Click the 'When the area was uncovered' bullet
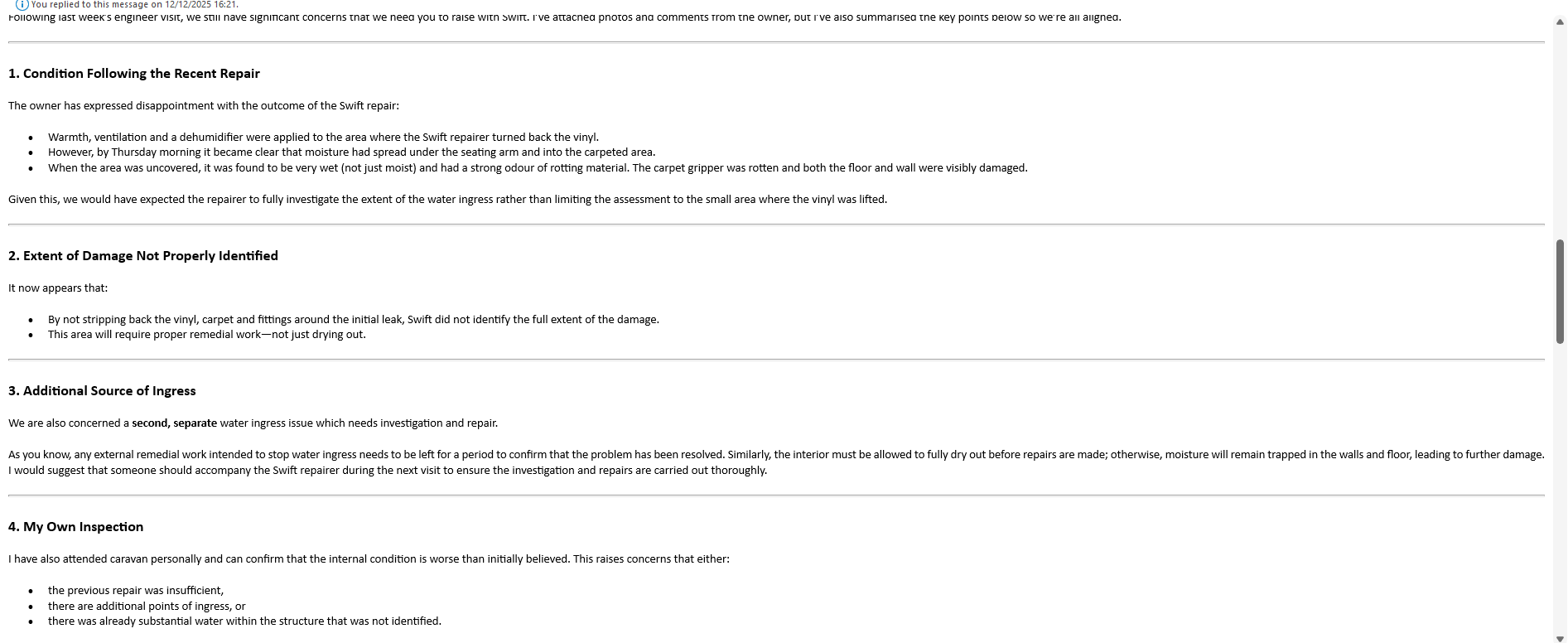 [x=537, y=168]
